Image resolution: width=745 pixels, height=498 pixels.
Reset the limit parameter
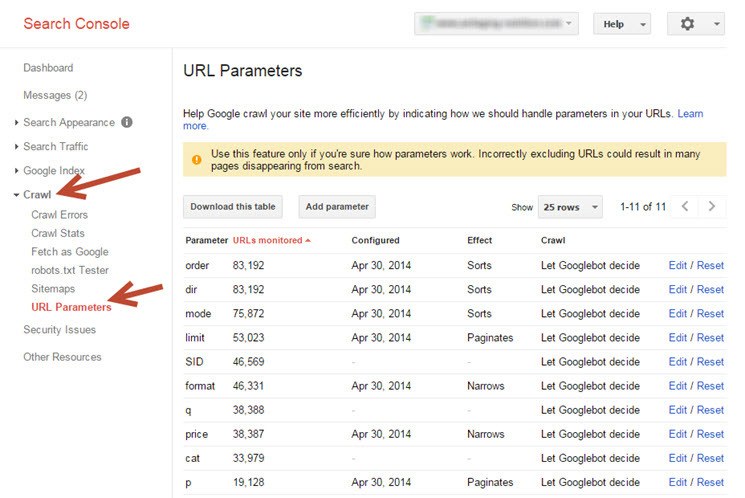tap(710, 338)
